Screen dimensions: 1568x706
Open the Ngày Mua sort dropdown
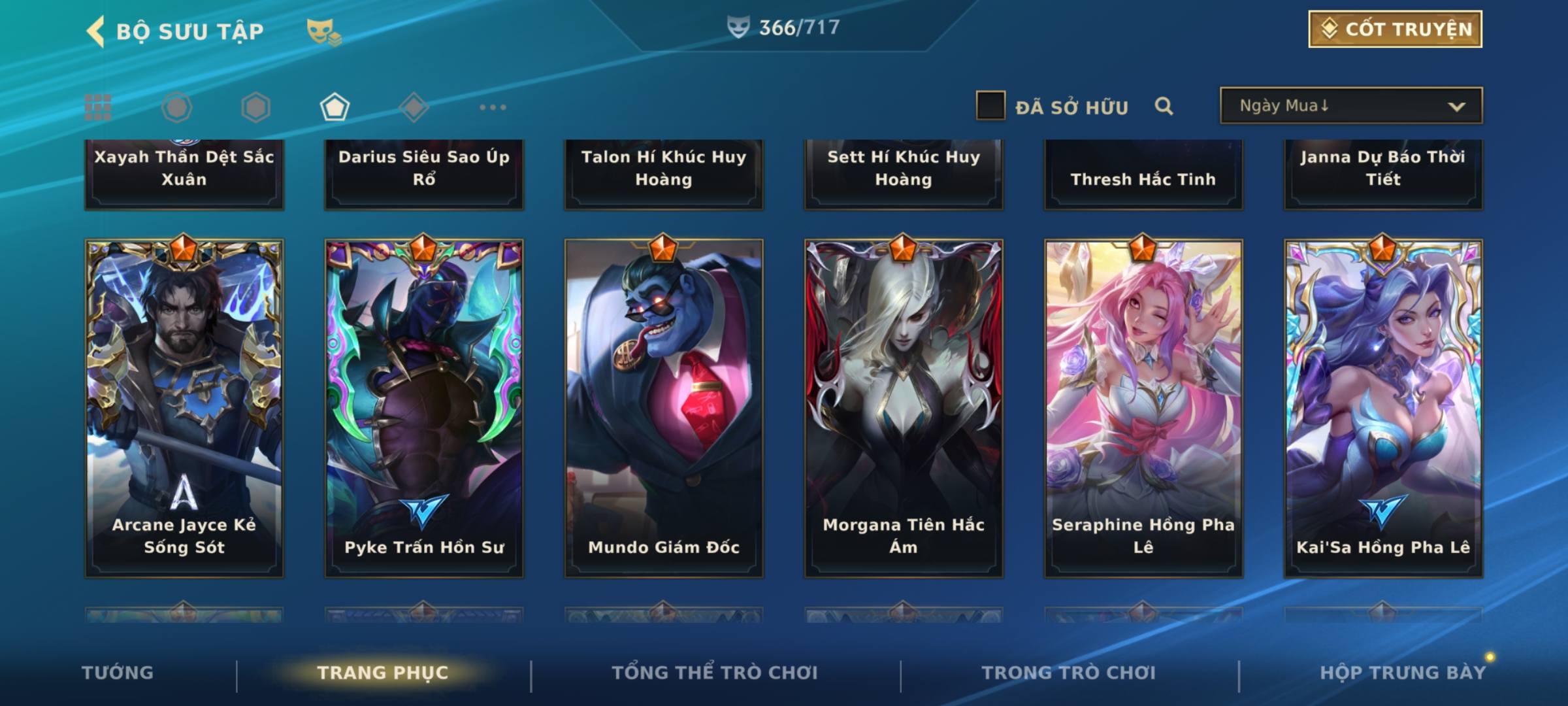point(1351,105)
